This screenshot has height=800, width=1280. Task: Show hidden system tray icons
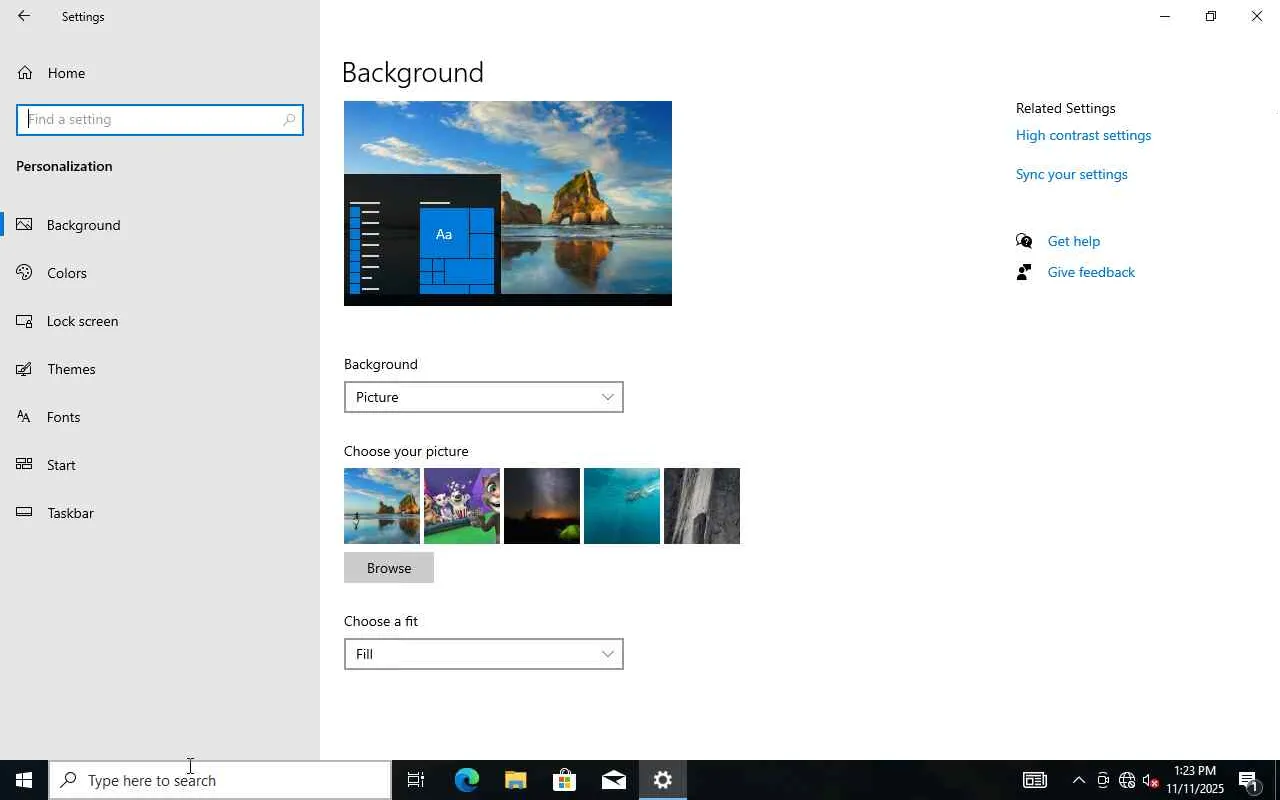pyautogui.click(x=1078, y=780)
